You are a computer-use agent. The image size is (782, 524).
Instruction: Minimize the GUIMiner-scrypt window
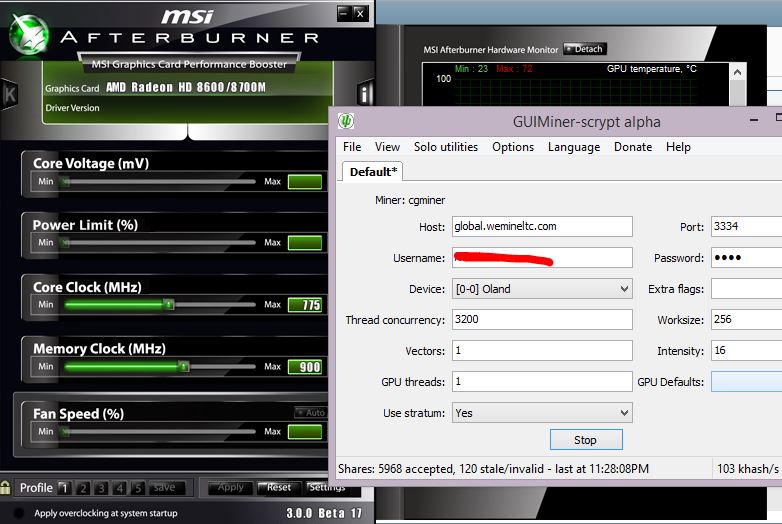(x=754, y=120)
